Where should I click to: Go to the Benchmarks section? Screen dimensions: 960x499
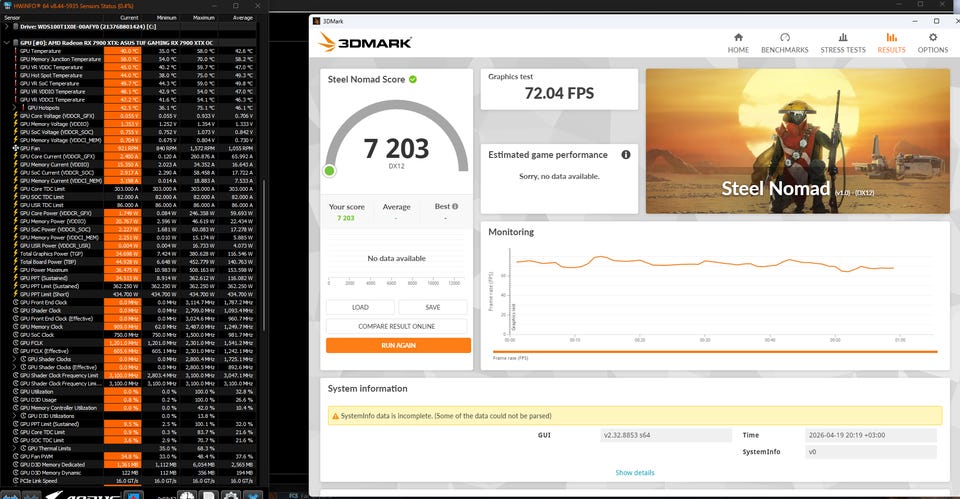[784, 42]
